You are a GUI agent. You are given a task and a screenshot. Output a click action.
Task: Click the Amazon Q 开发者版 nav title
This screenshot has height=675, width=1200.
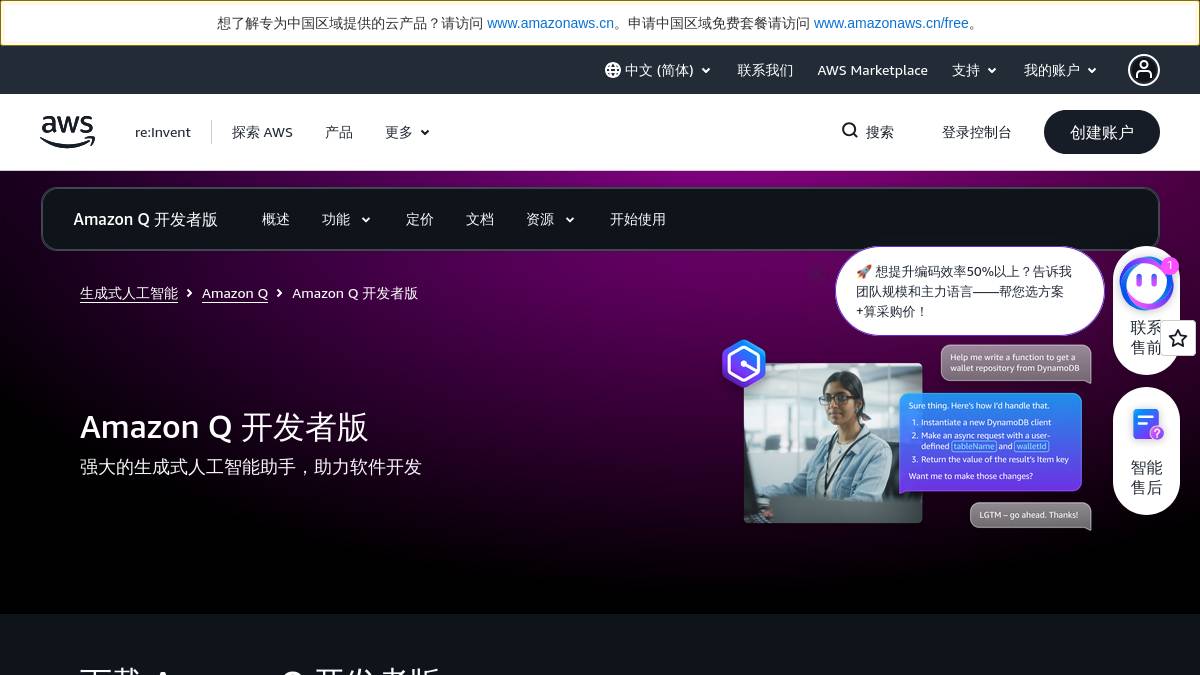click(145, 219)
